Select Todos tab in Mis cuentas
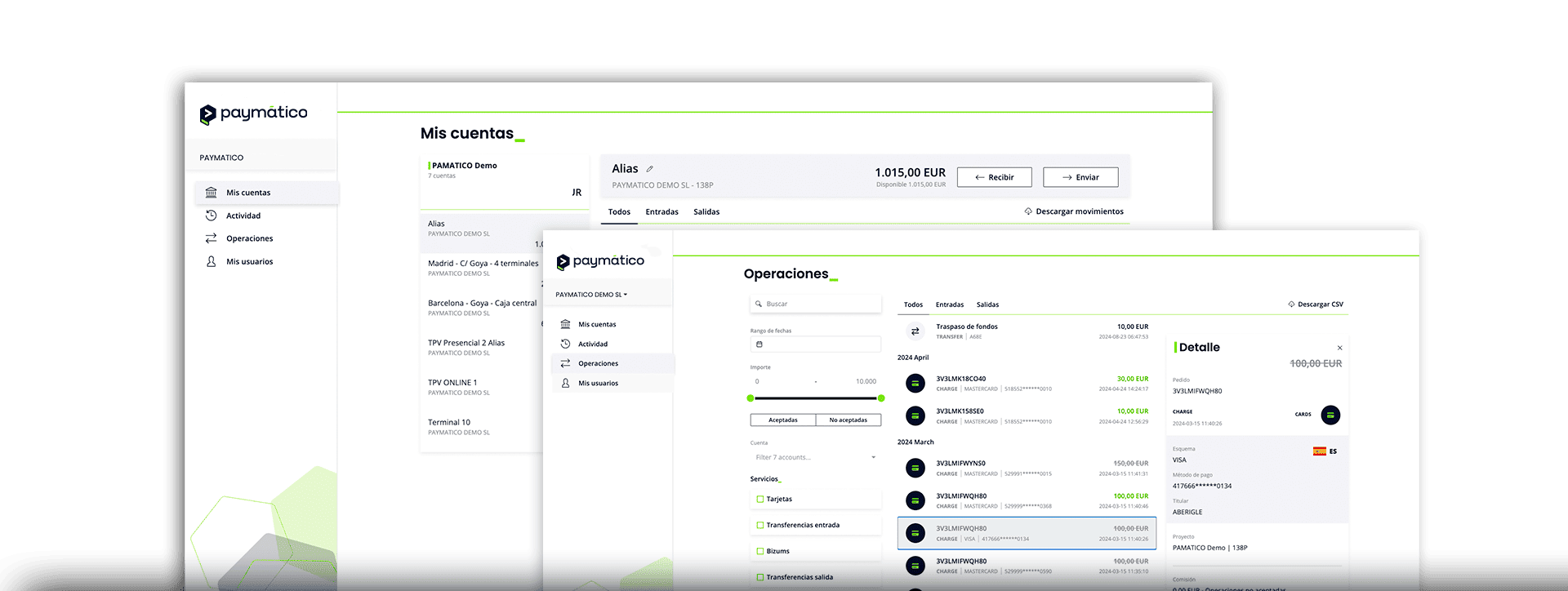This screenshot has height=591, width=1568. (x=619, y=211)
